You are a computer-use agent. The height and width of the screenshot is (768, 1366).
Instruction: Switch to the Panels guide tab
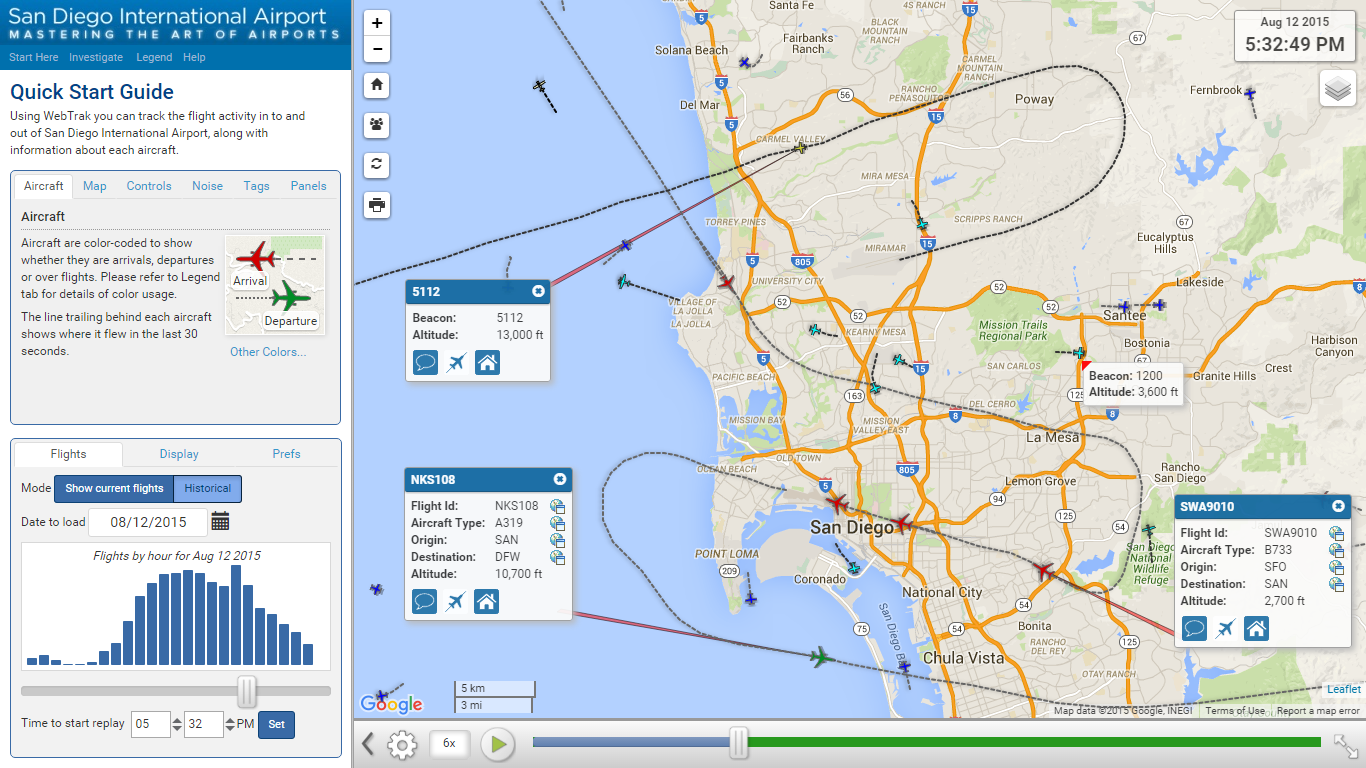coord(309,186)
